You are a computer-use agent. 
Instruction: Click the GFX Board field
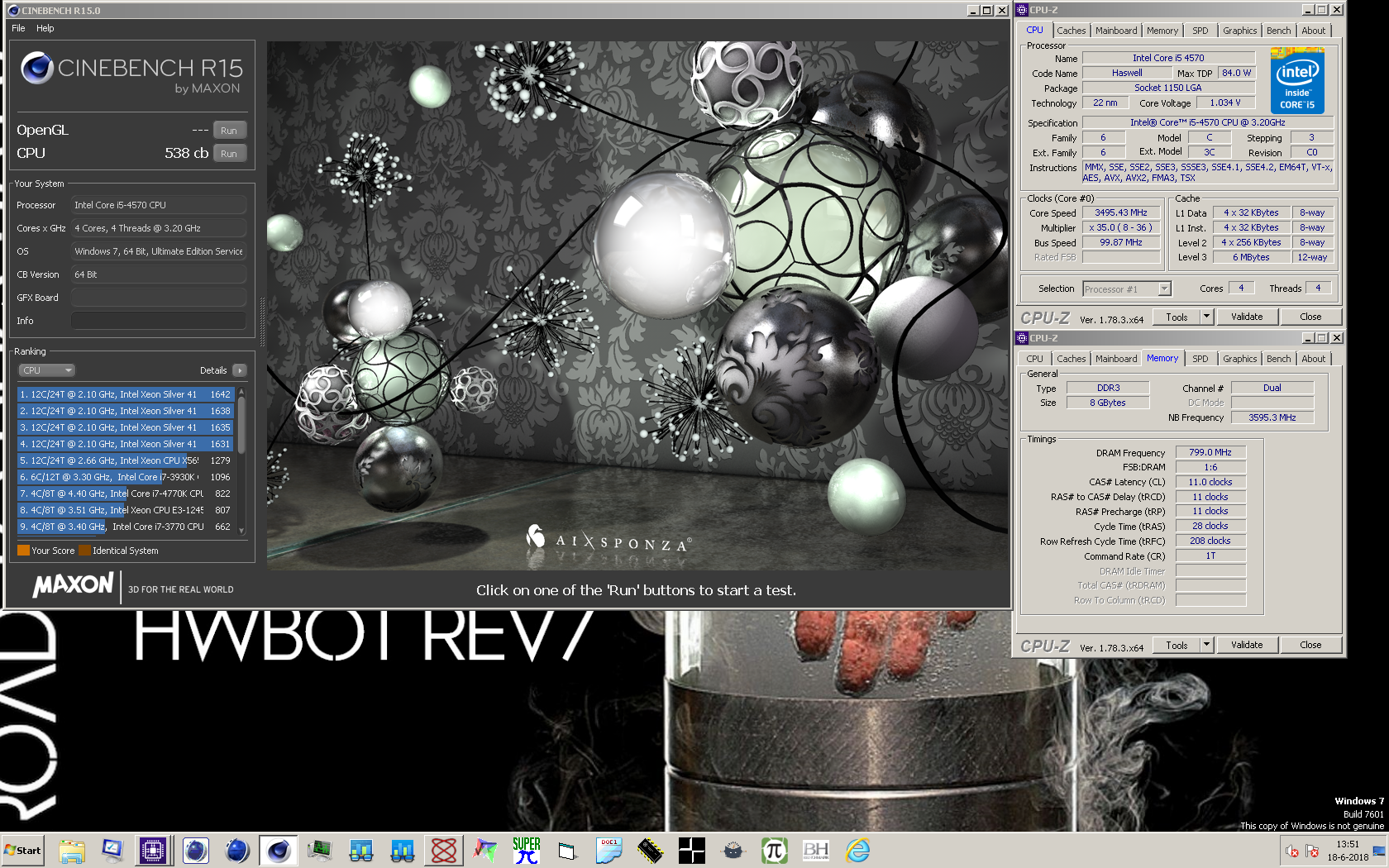[159, 298]
